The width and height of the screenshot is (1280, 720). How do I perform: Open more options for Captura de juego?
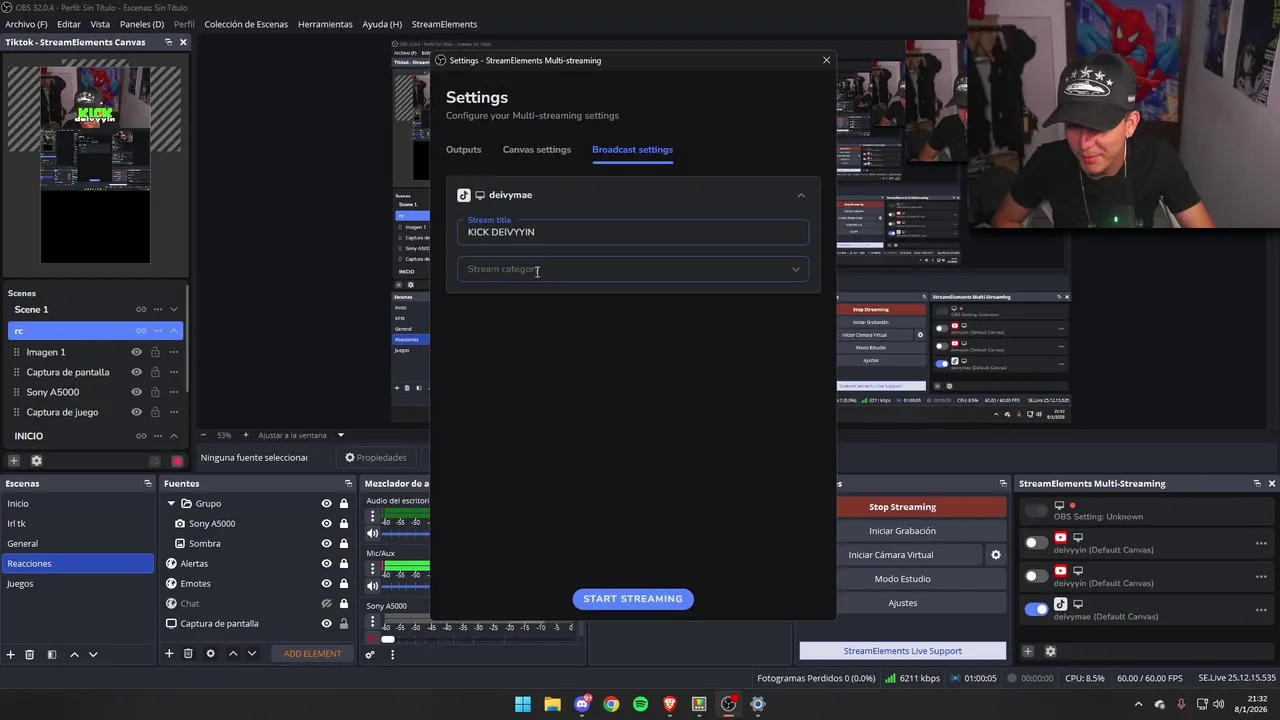pos(174,412)
